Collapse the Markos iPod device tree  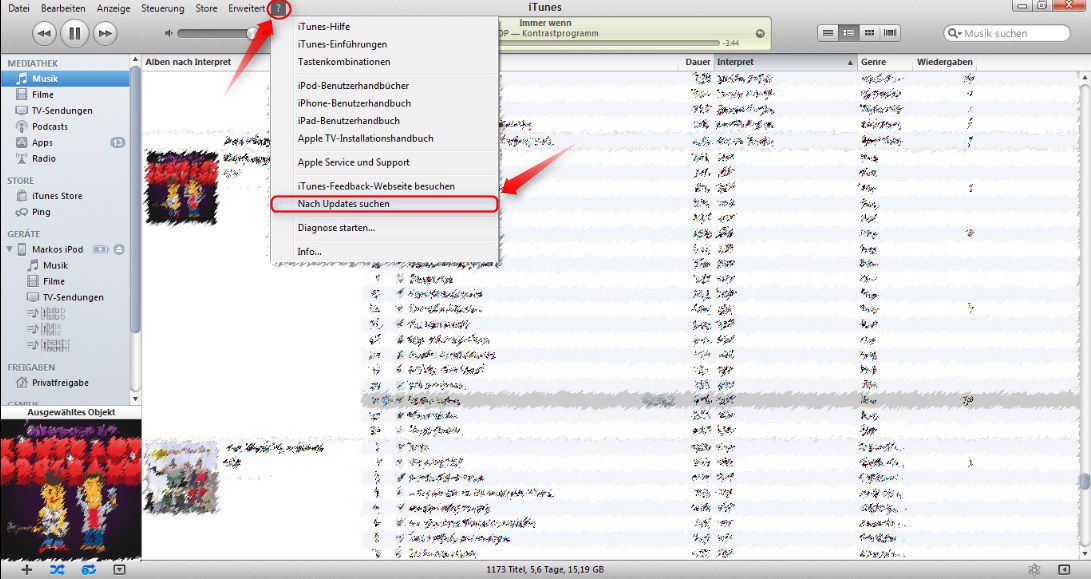pyautogui.click(x=9, y=249)
